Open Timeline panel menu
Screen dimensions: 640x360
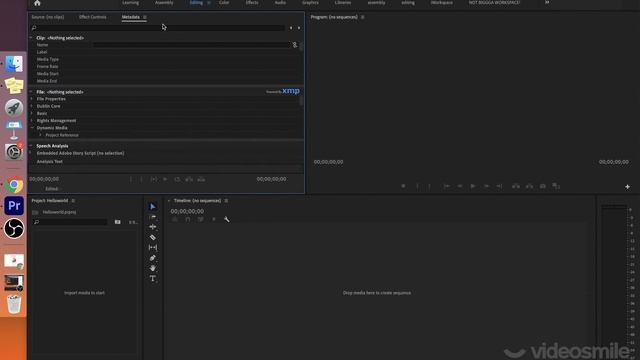(x=226, y=201)
